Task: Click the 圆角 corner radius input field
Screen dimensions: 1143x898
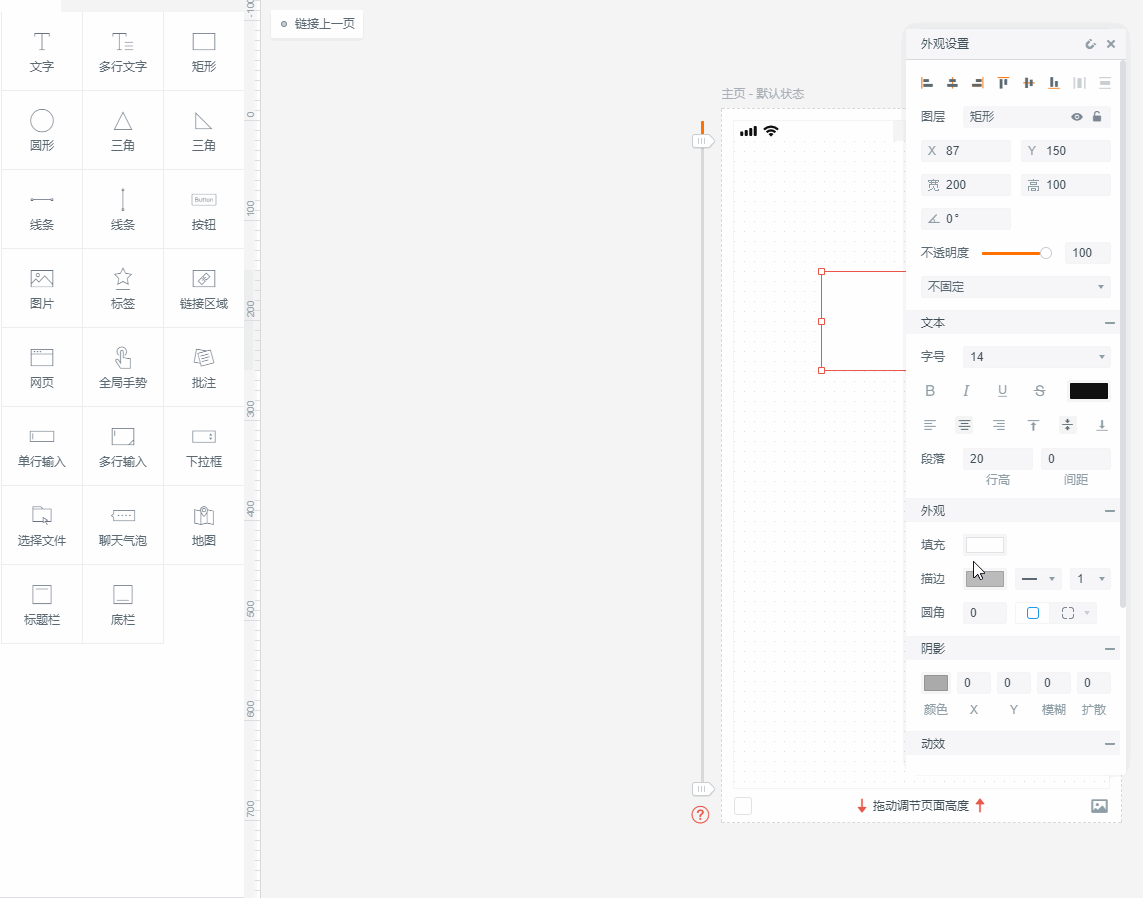Action: coord(985,613)
